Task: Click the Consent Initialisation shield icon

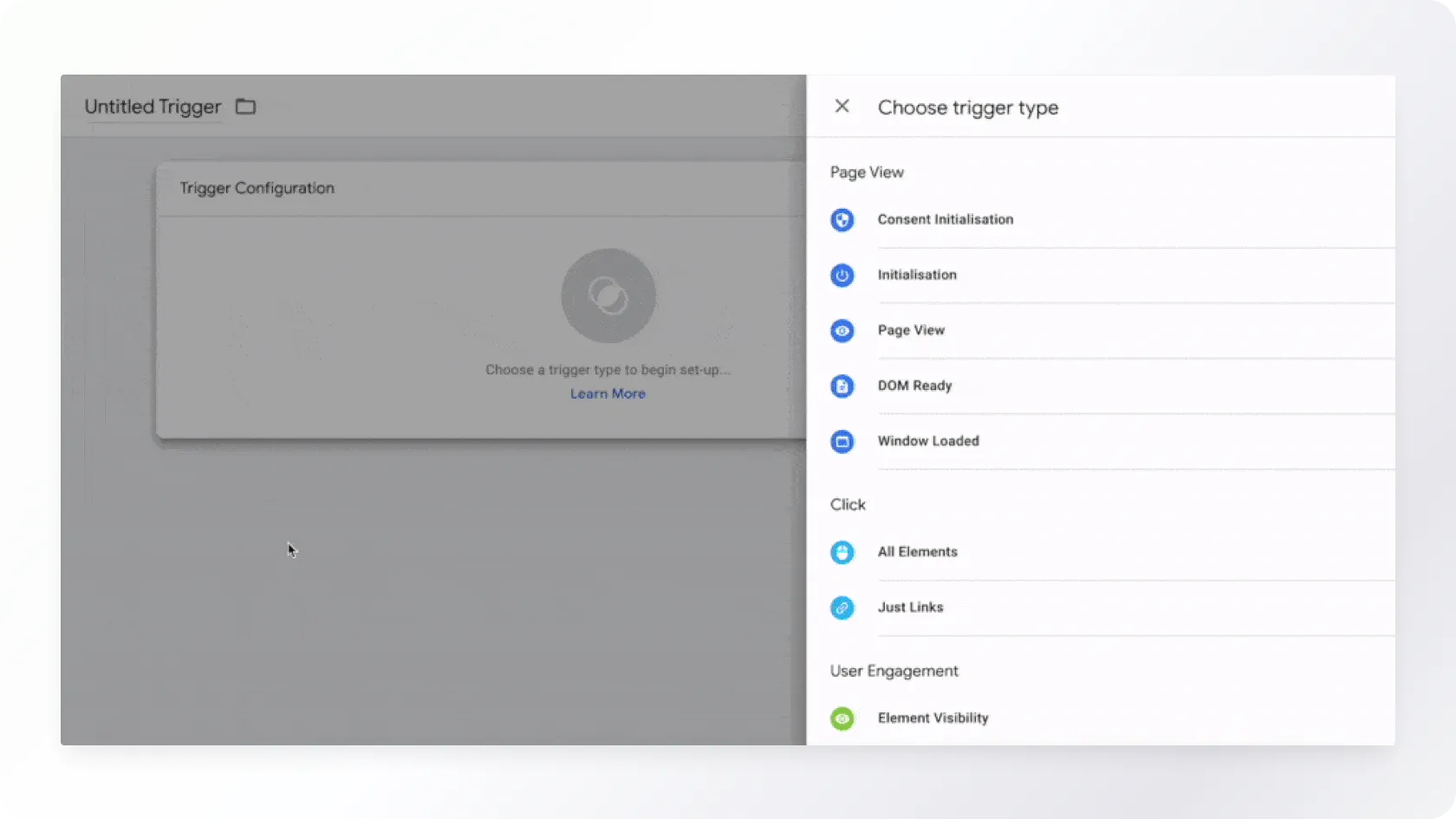Action: point(842,219)
